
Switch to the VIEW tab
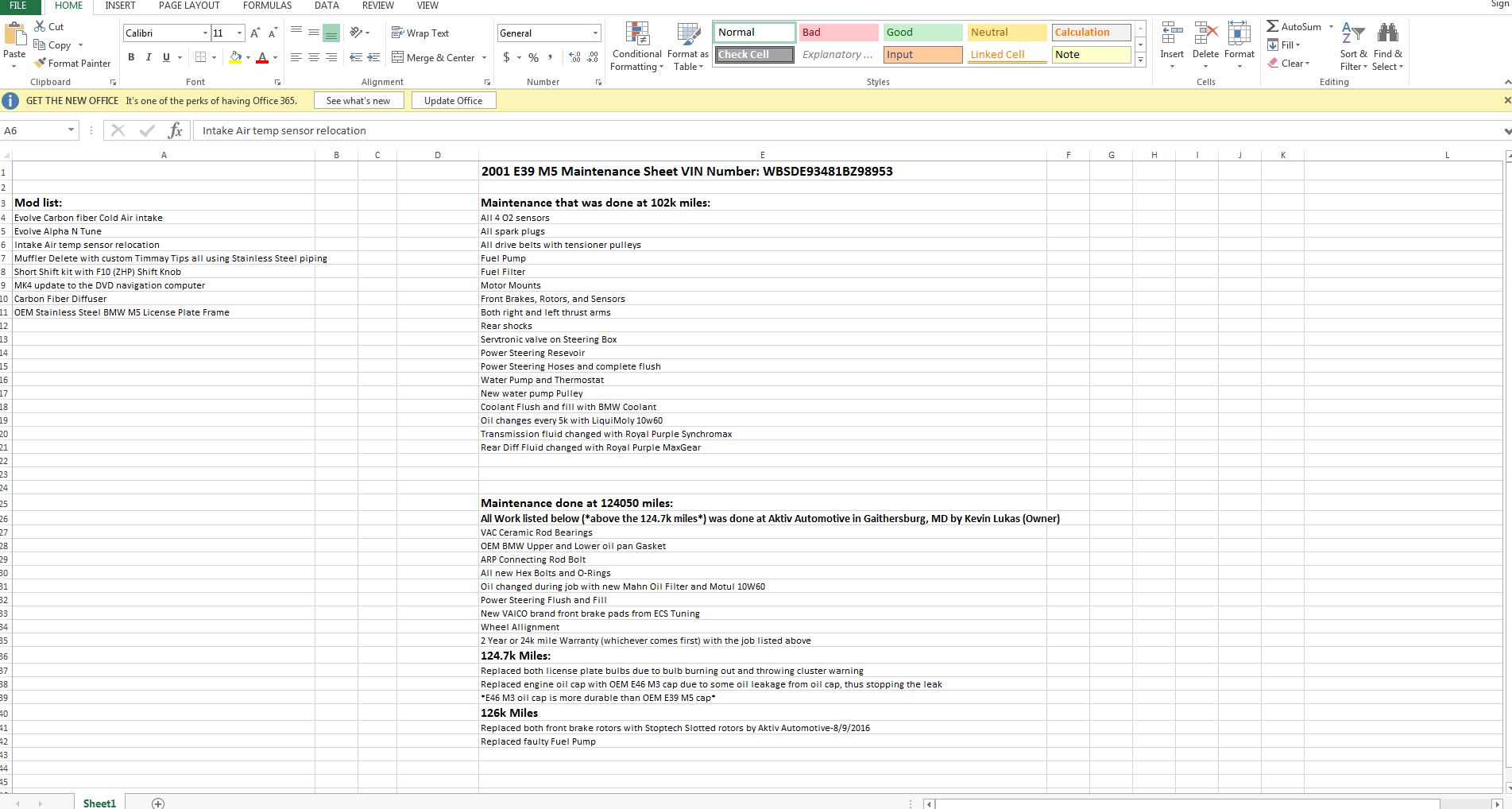pos(427,6)
